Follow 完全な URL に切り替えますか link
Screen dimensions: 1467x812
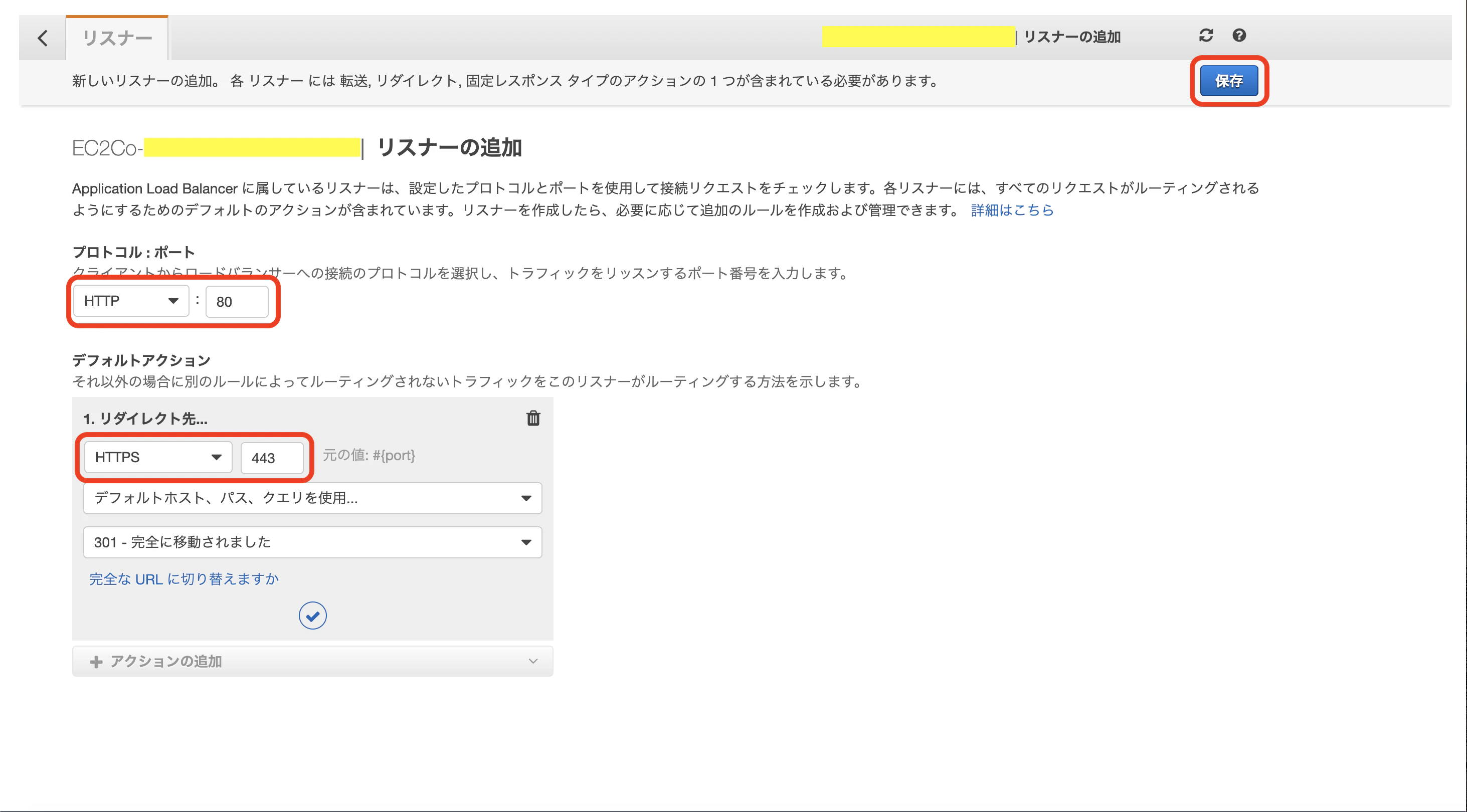pyautogui.click(x=184, y=579)
